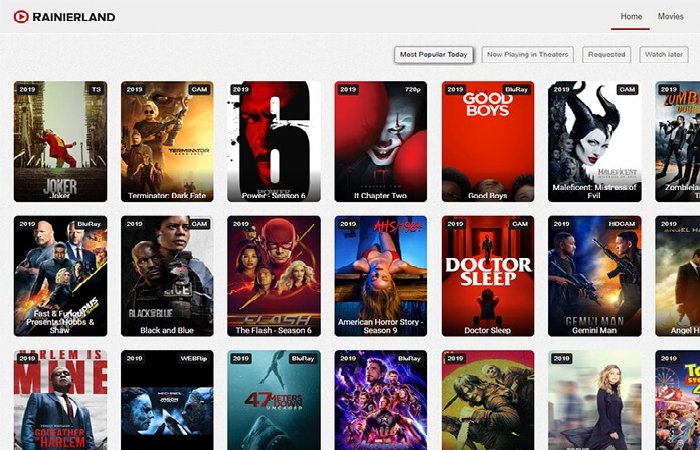Click the CAM badge on Maleficent

627,89
